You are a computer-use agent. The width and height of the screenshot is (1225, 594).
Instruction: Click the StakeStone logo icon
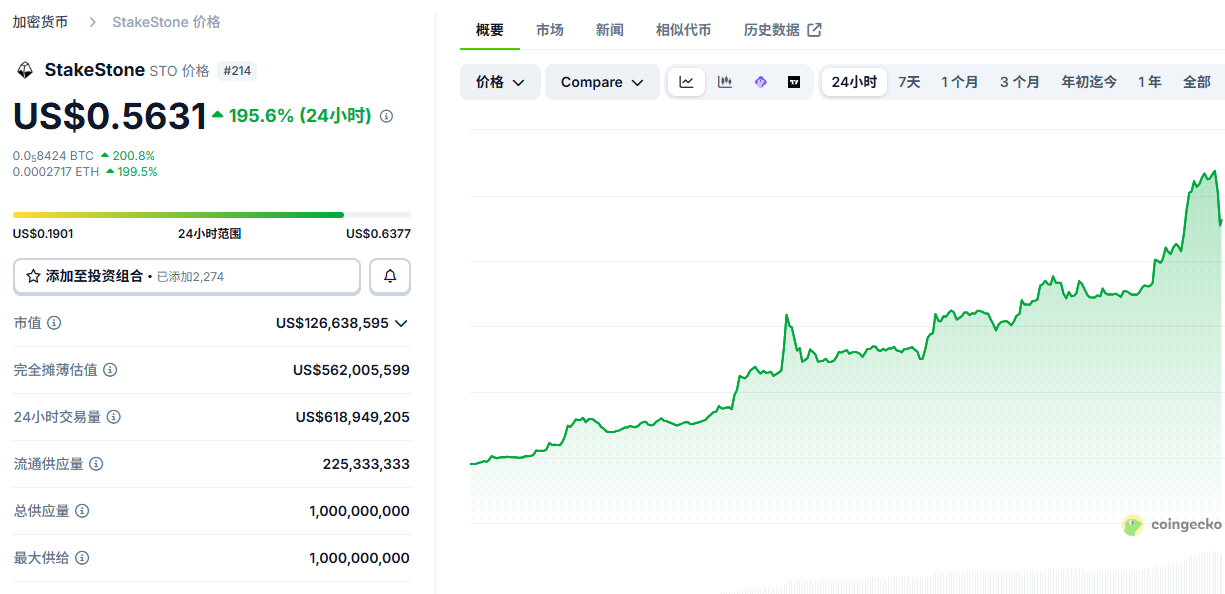[x=24, y=70]
